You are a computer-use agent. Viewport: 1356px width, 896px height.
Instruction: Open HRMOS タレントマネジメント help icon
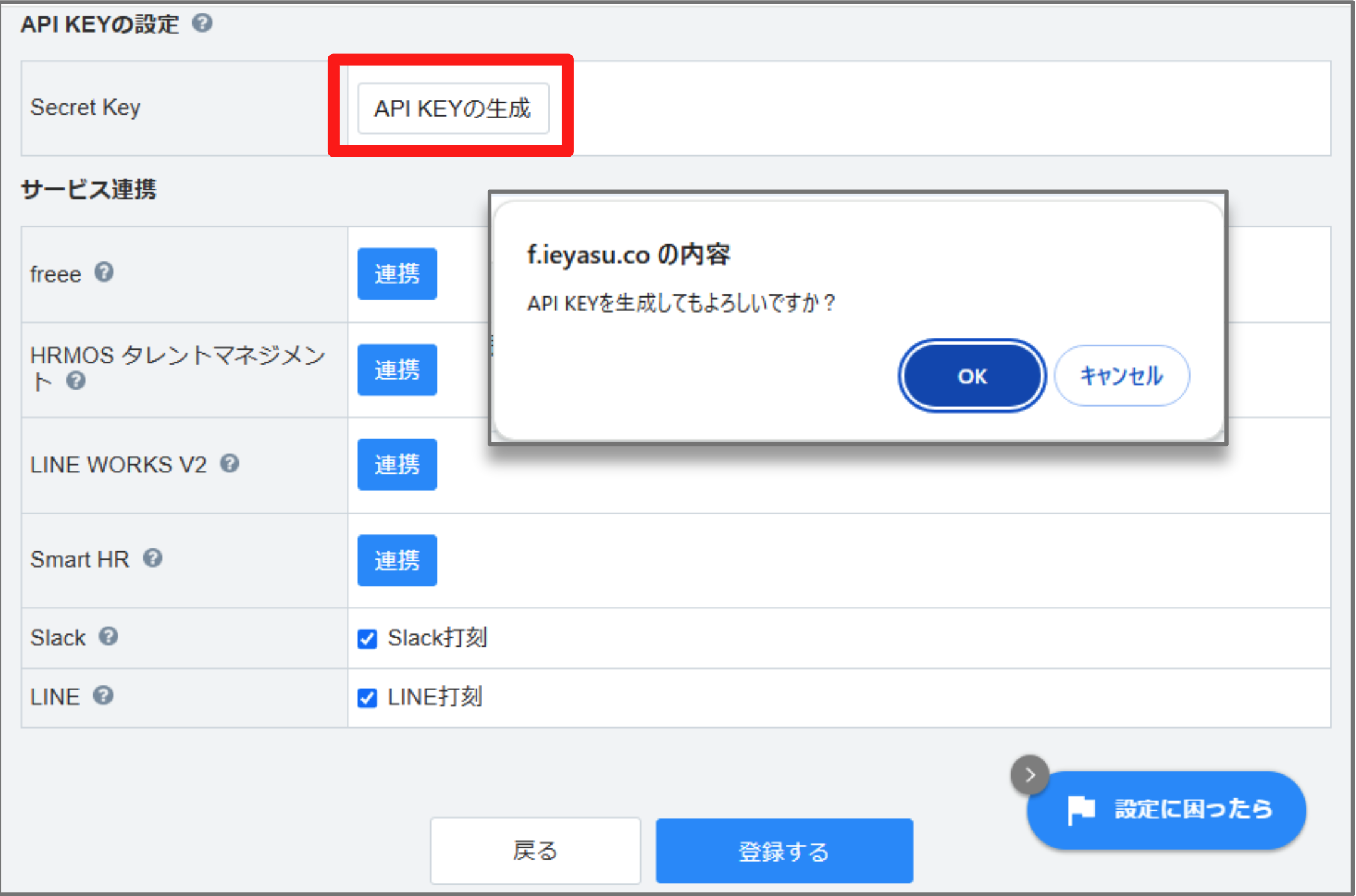tap(76, 380)
